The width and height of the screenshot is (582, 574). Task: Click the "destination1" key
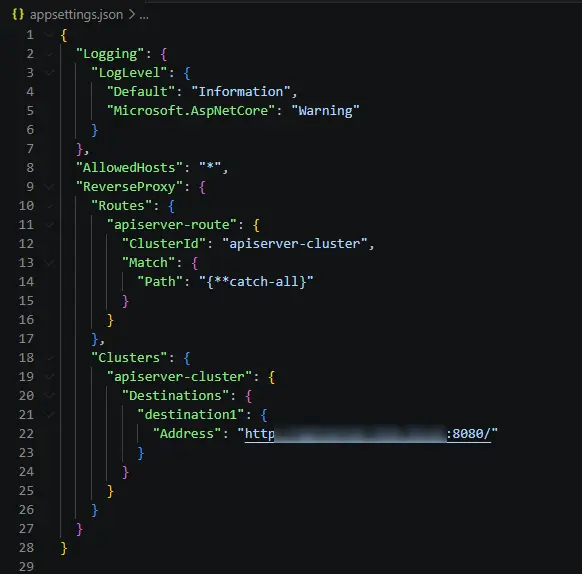191,415
